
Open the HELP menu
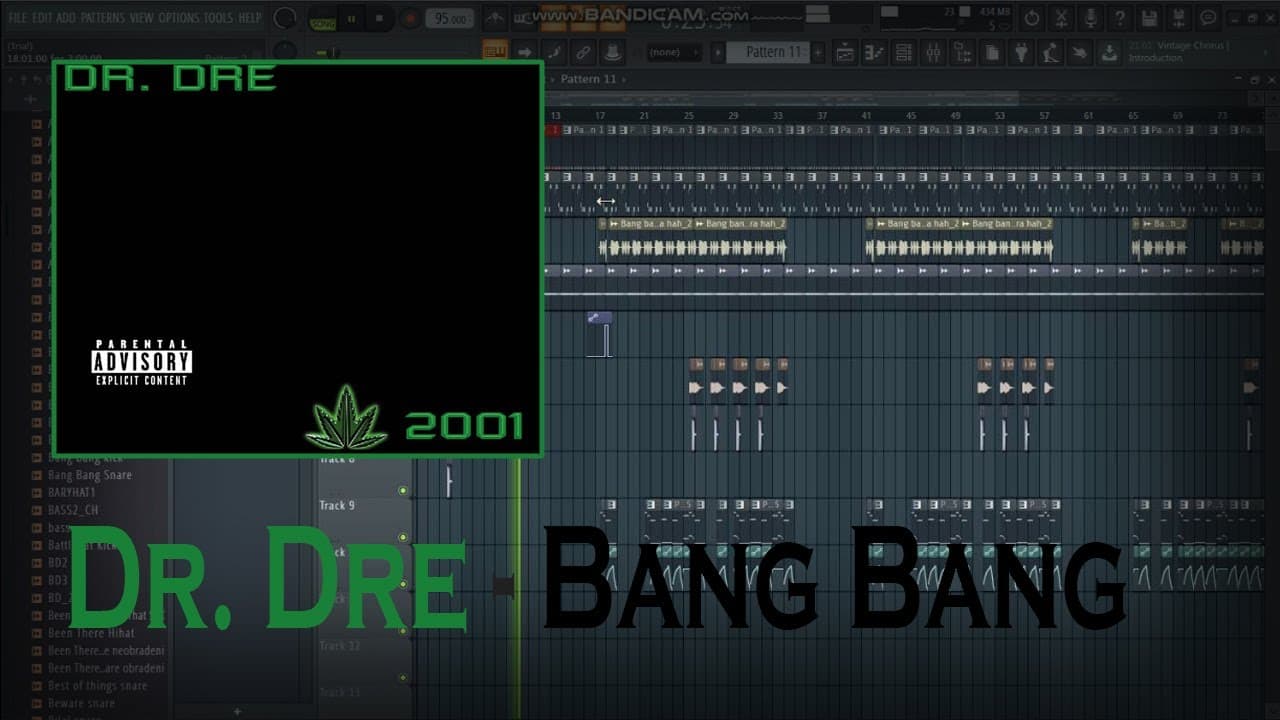coord(250,18)
